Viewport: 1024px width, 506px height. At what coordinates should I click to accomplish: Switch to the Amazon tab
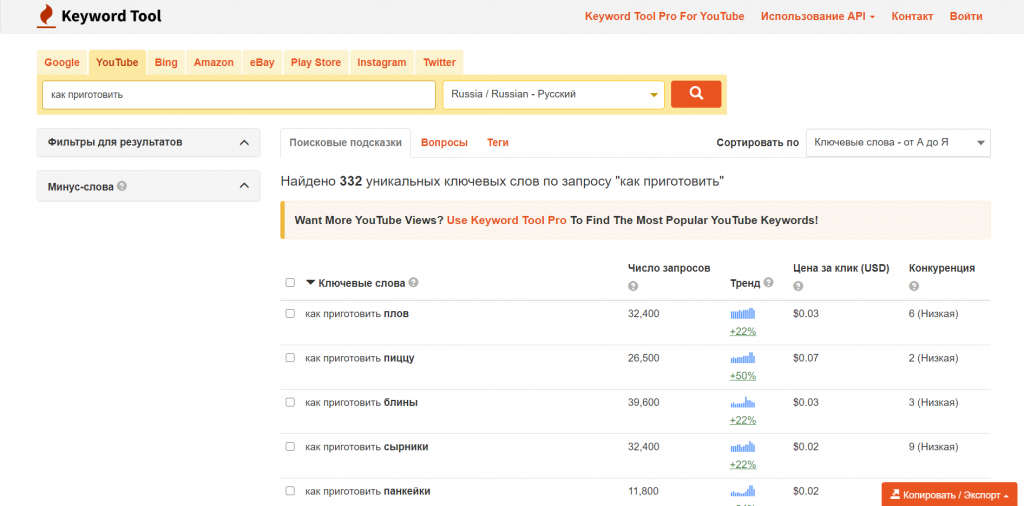214,63
